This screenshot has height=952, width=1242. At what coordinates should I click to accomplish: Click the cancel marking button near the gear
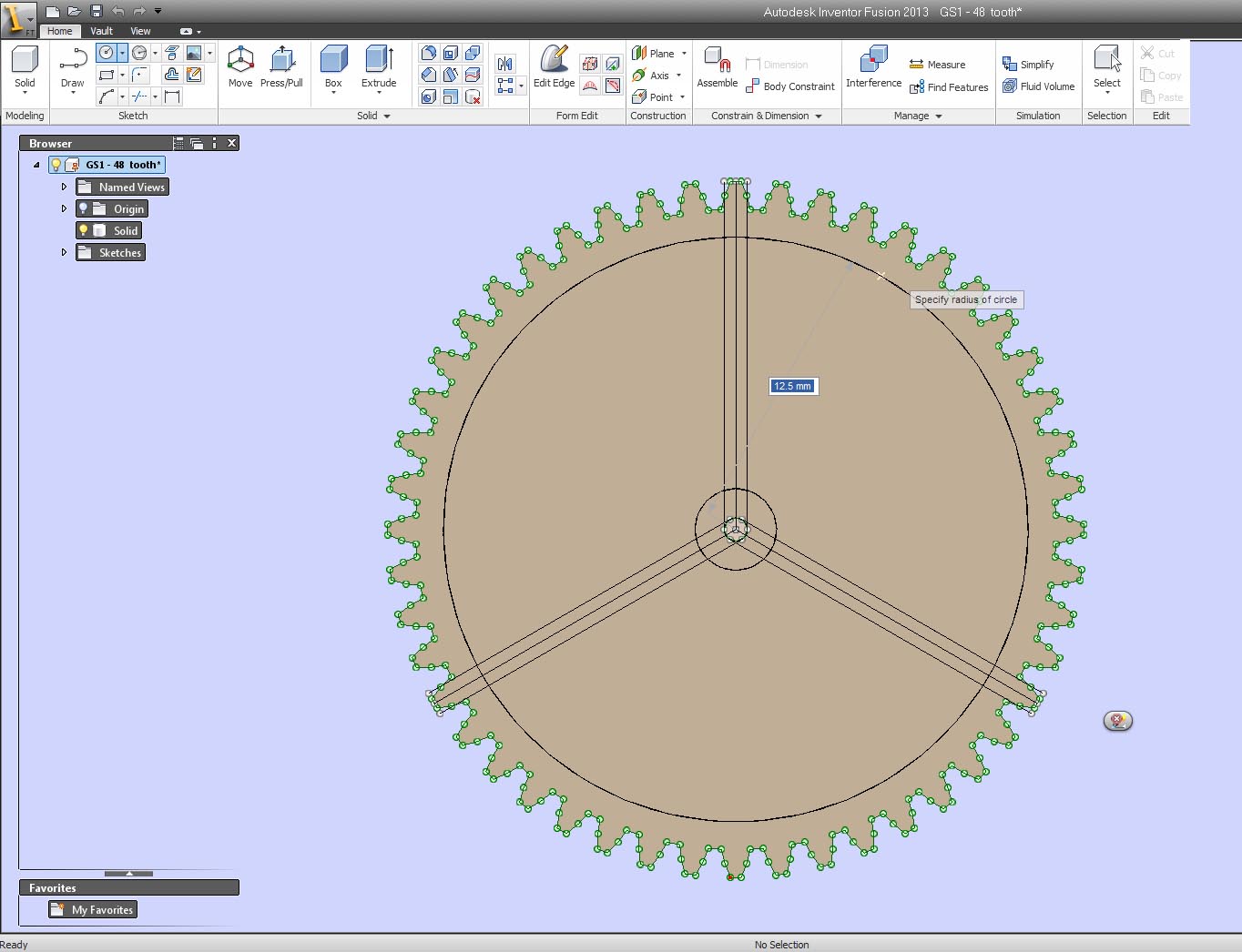(x=1117, y=721)
